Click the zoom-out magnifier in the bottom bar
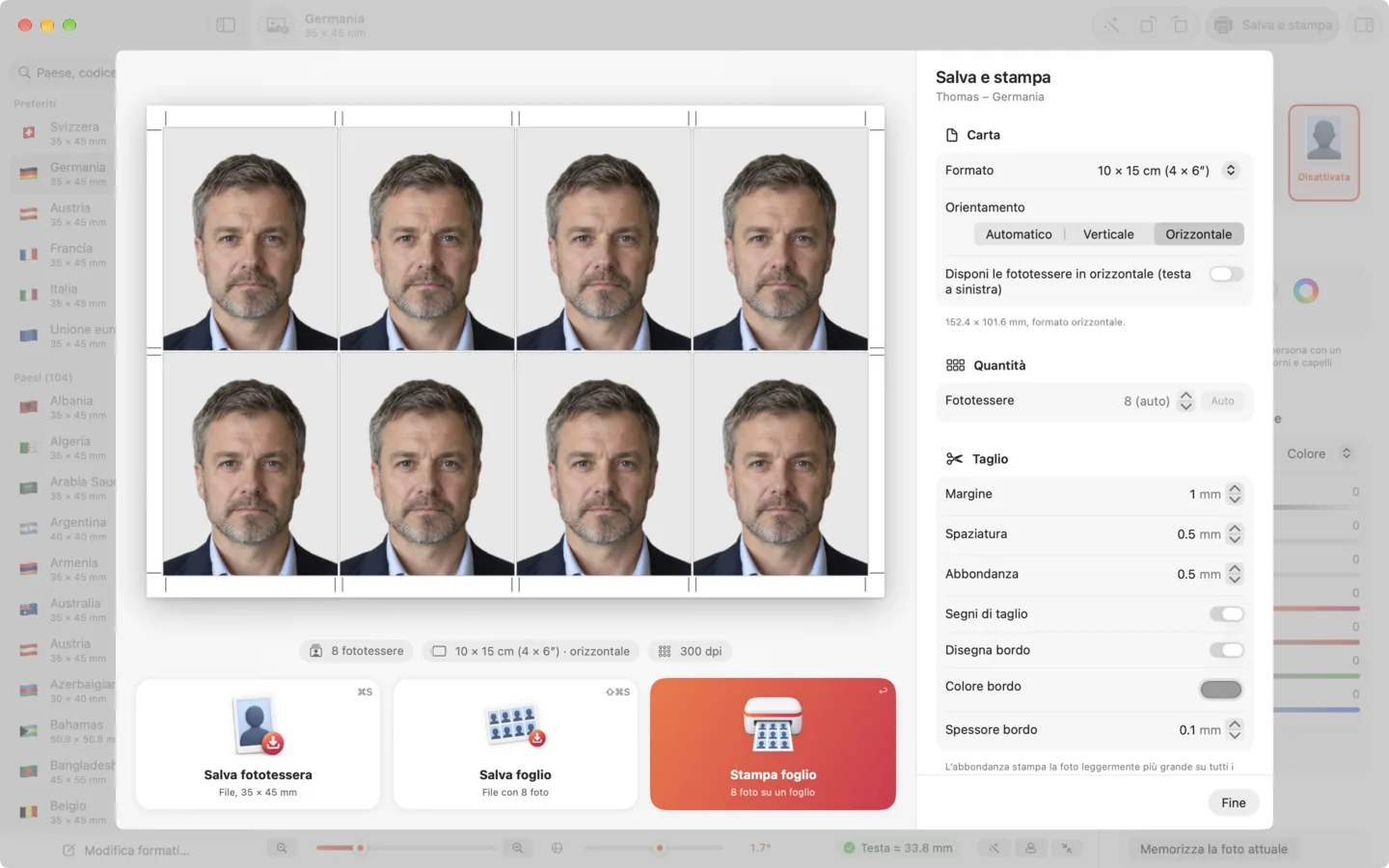The image size is (1389, 868). (282, 848)
